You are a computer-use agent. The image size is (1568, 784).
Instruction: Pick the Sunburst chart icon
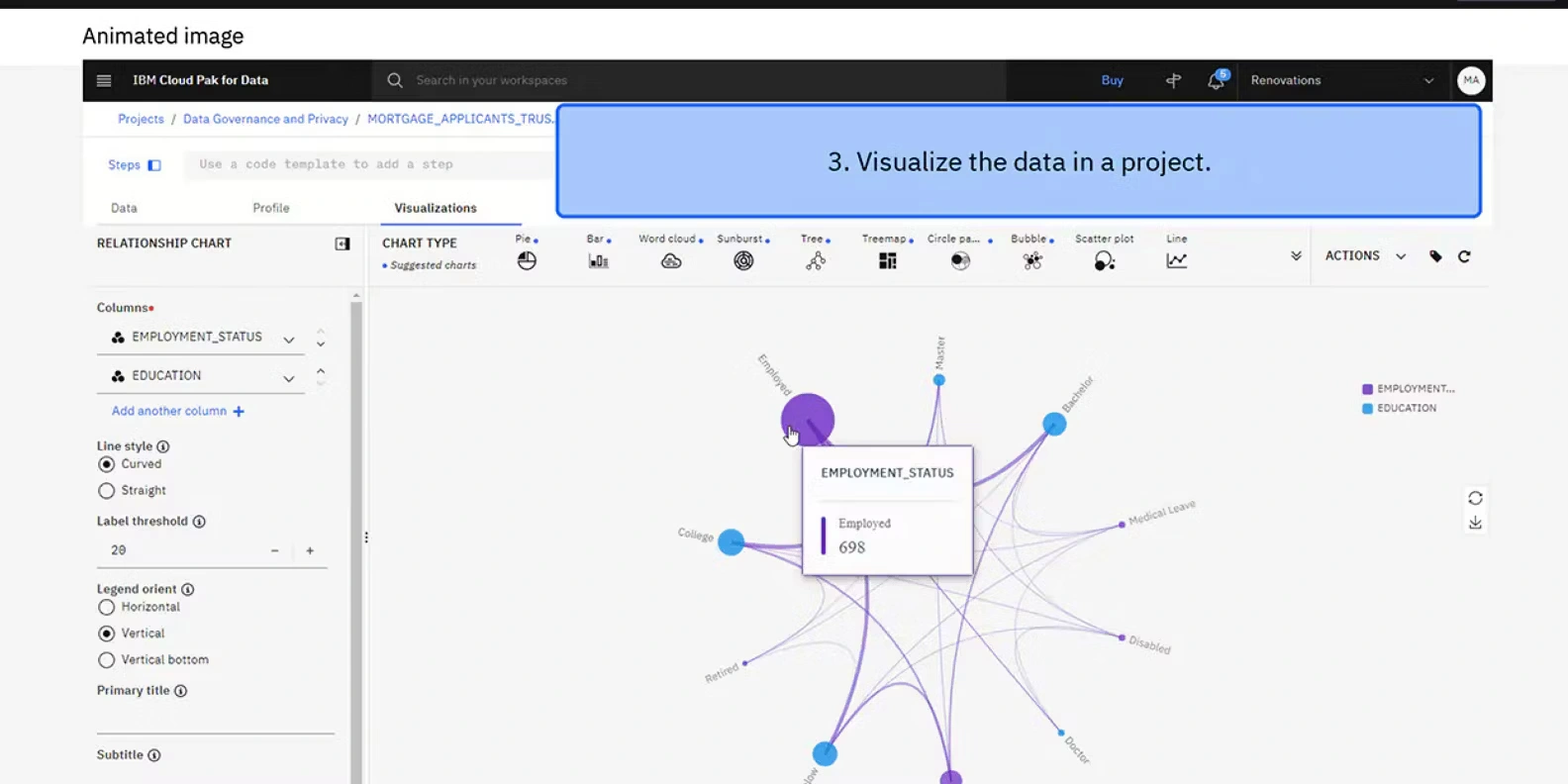743,260
